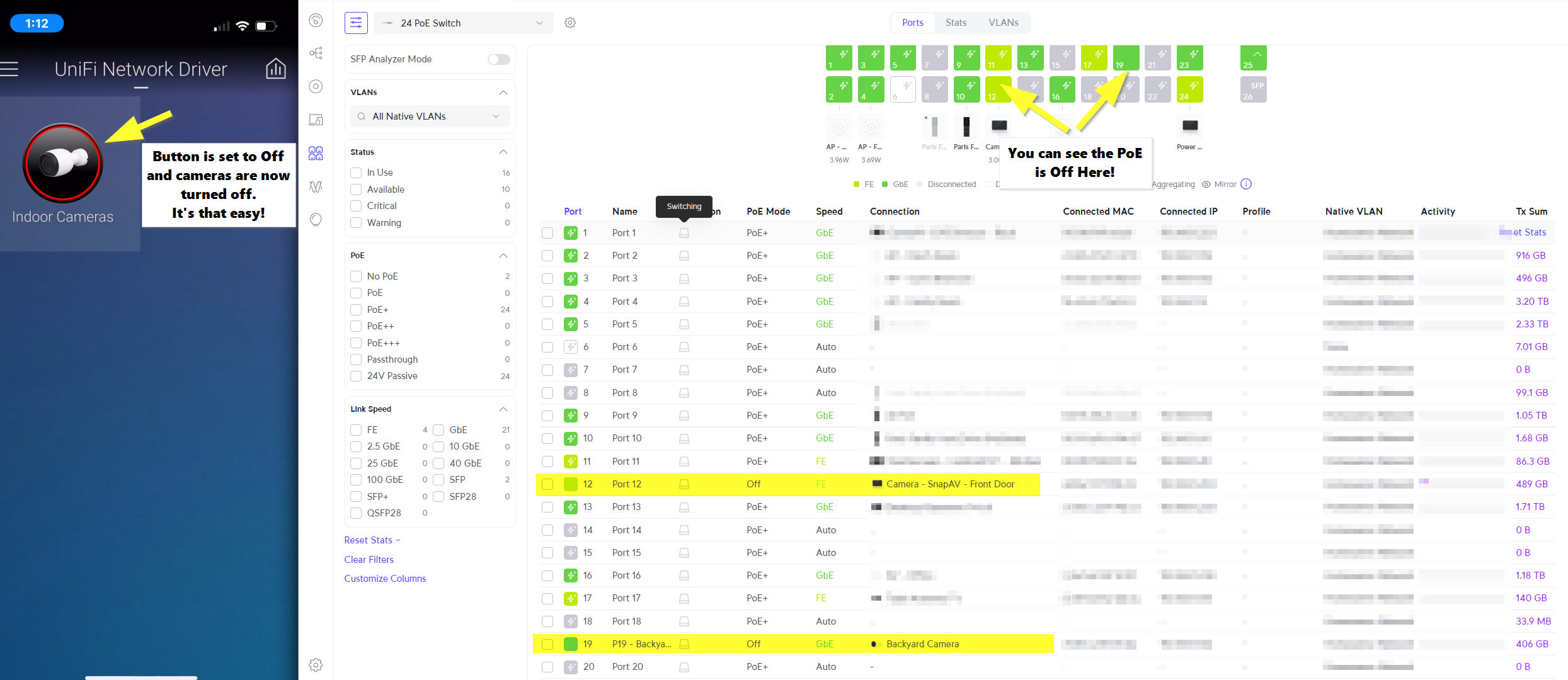Switch to the Stats tab
This screenshot has width=1568, height=680.
coord(955,23)
